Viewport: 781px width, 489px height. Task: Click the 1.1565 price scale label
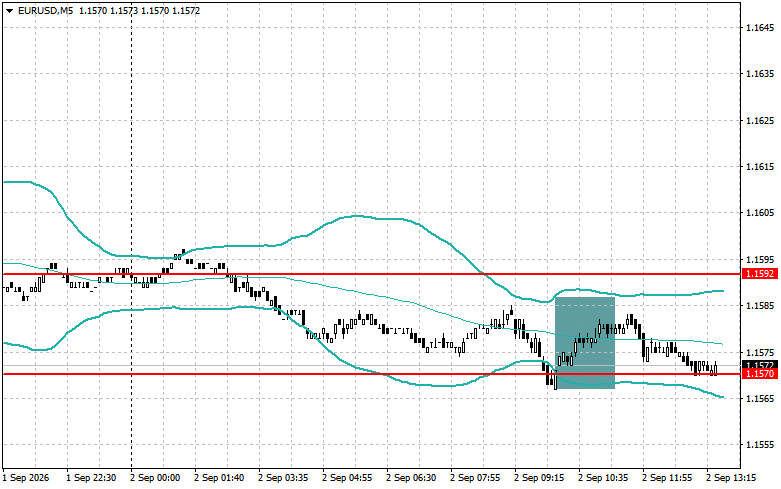coord(760,398)
